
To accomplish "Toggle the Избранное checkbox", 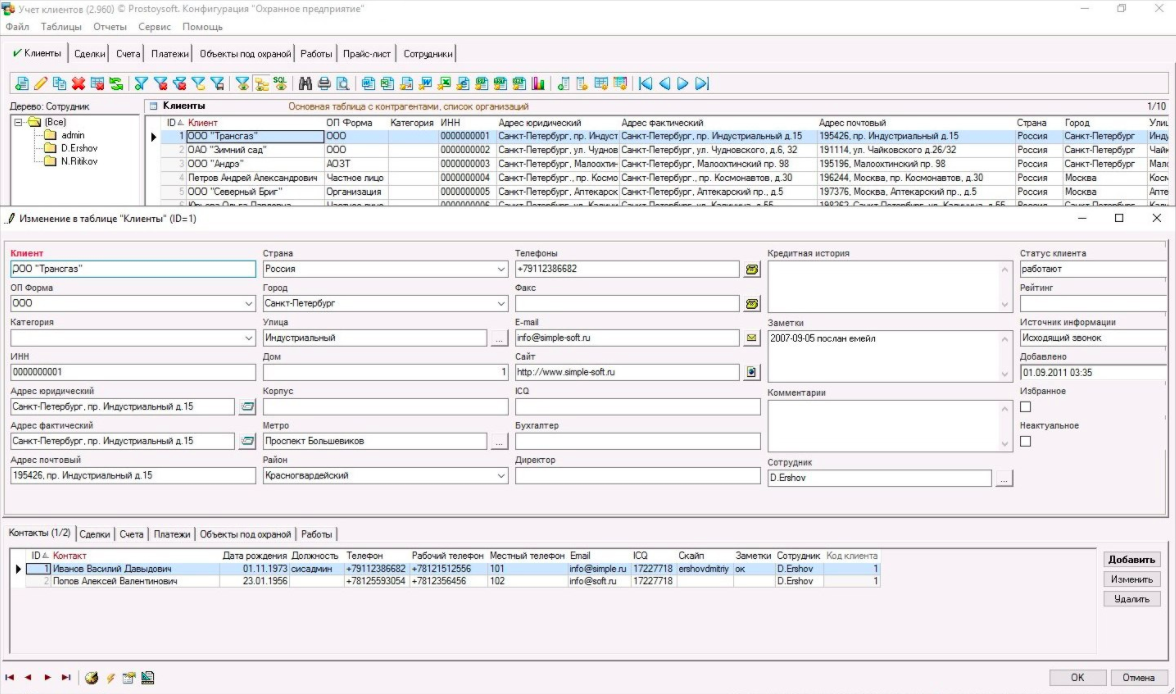I will pos(1025,407).
